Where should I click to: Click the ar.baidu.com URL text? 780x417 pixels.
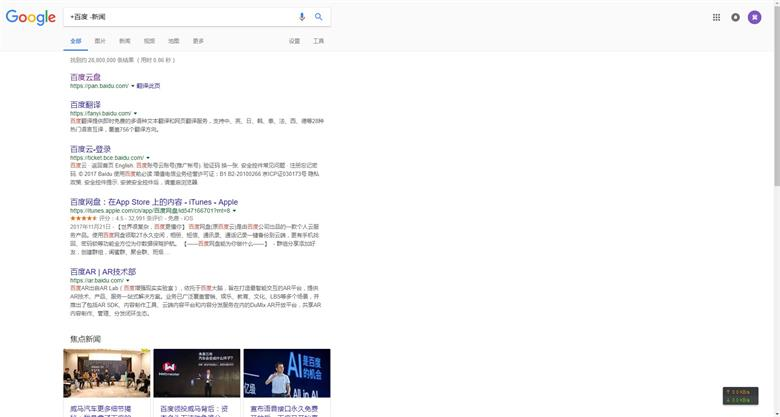click(97, 281)
